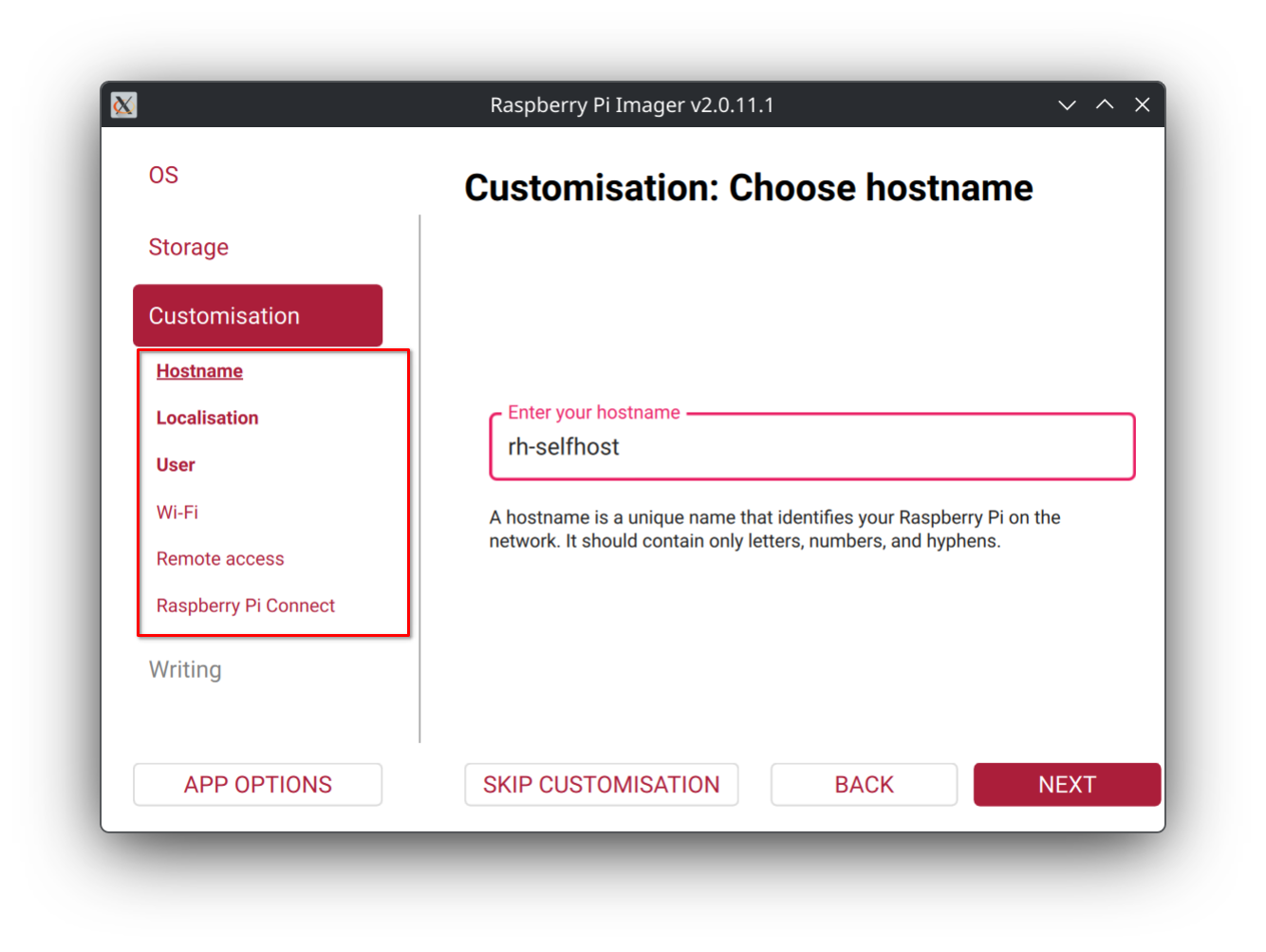
Task: Click the SKIP CUSTOMISATION button
Action: [x=601, y=785]
